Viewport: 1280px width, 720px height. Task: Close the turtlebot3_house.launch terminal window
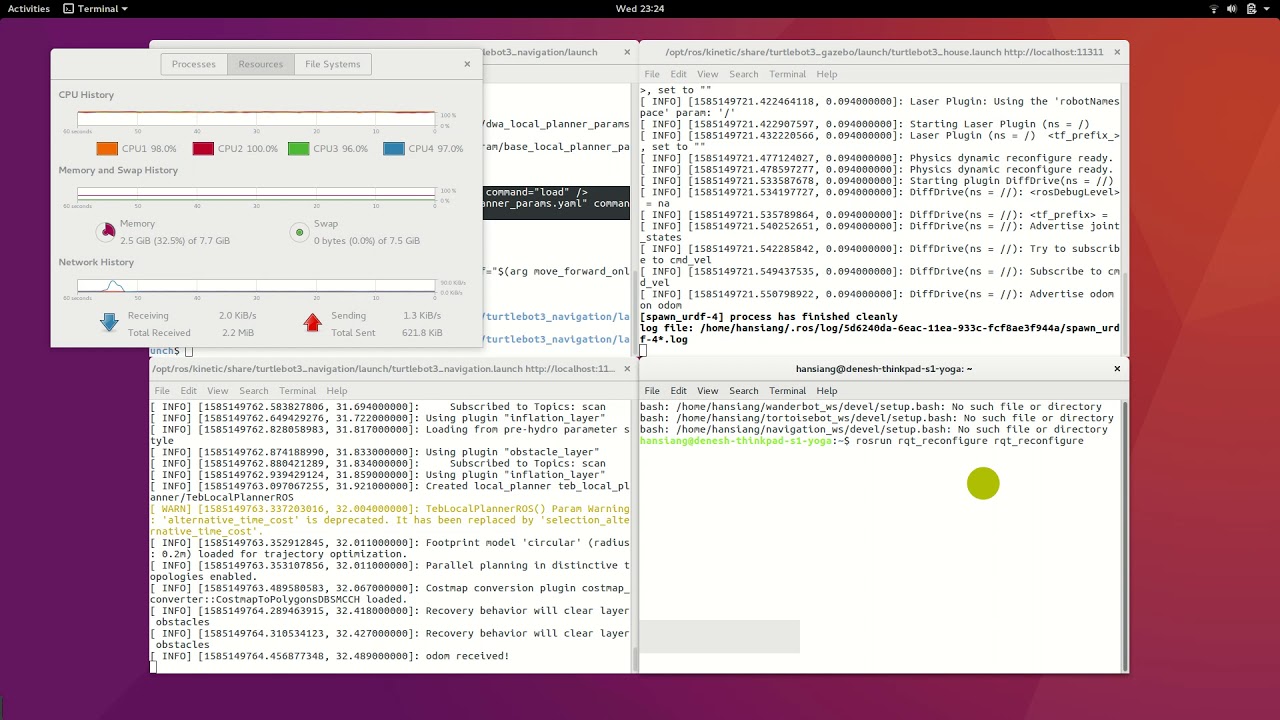(1117, 52)
